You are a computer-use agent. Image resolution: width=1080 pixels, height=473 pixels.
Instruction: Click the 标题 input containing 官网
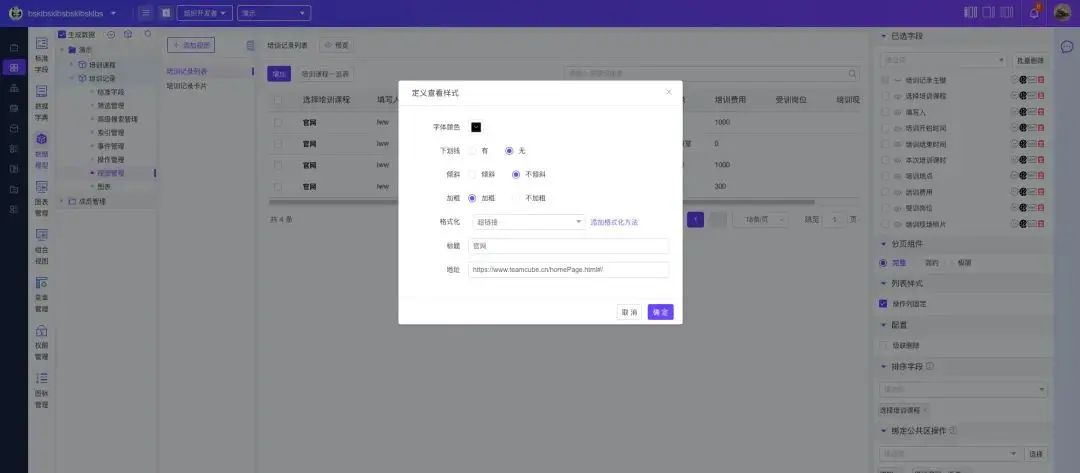[568, 246]
